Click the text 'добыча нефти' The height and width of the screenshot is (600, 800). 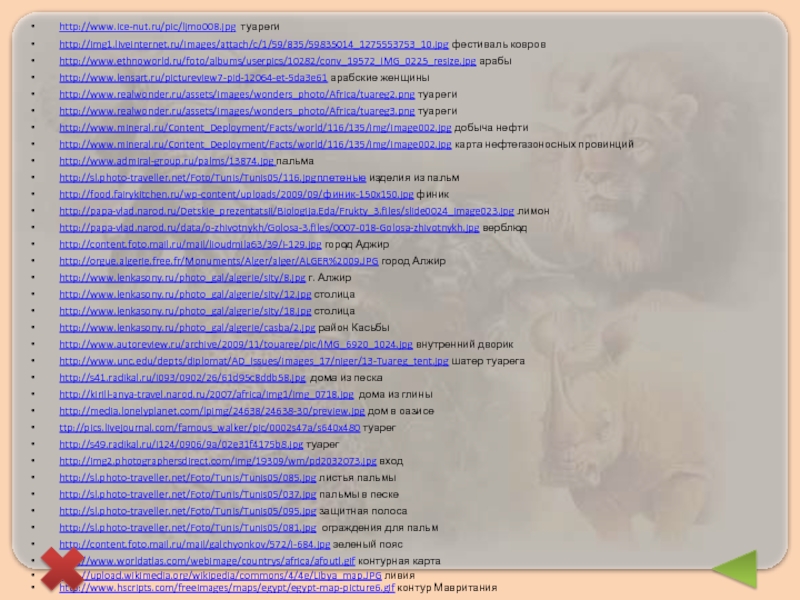point(491,128)
